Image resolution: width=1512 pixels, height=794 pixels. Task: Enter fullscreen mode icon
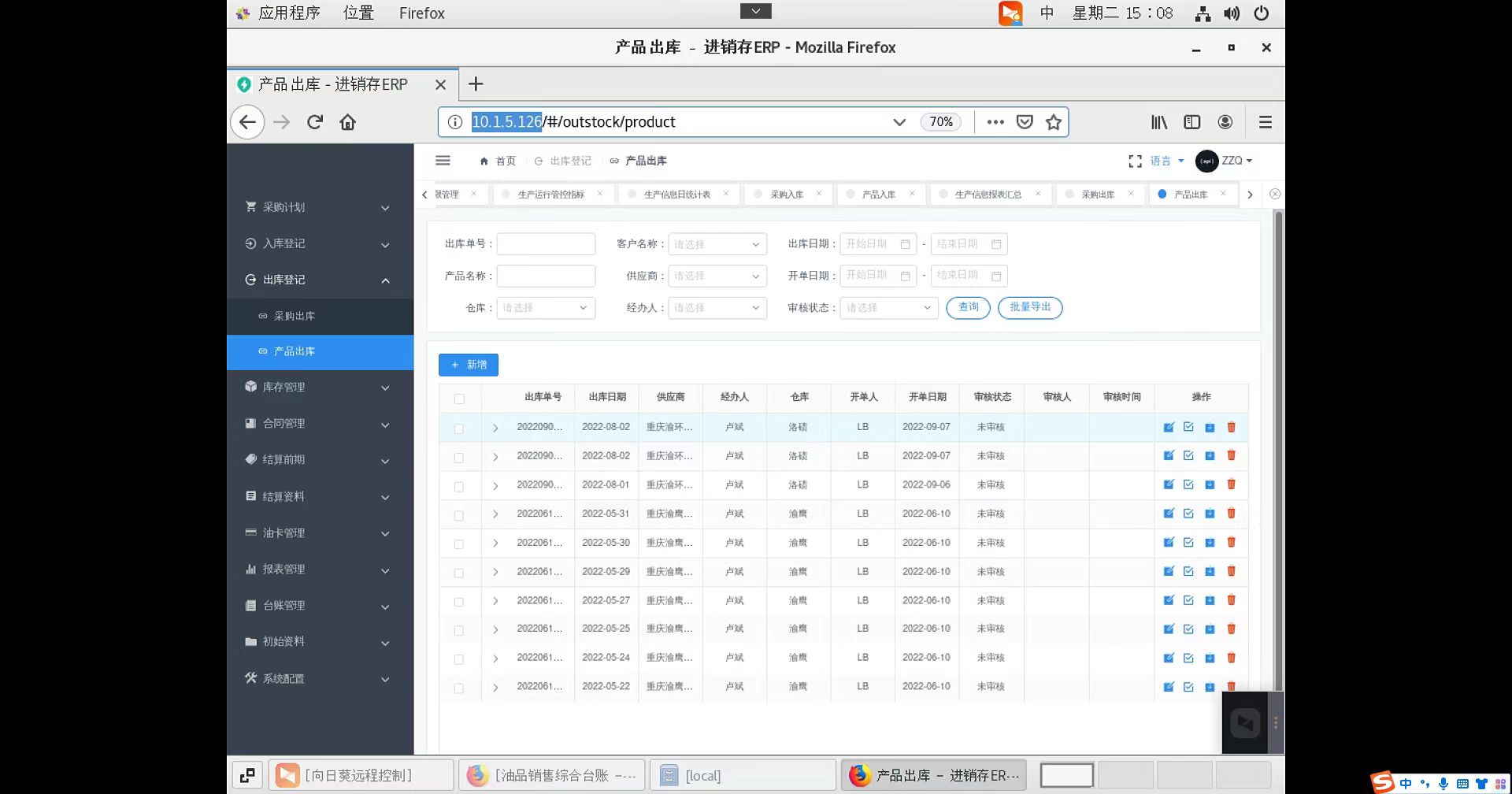tap(1135, 161)
